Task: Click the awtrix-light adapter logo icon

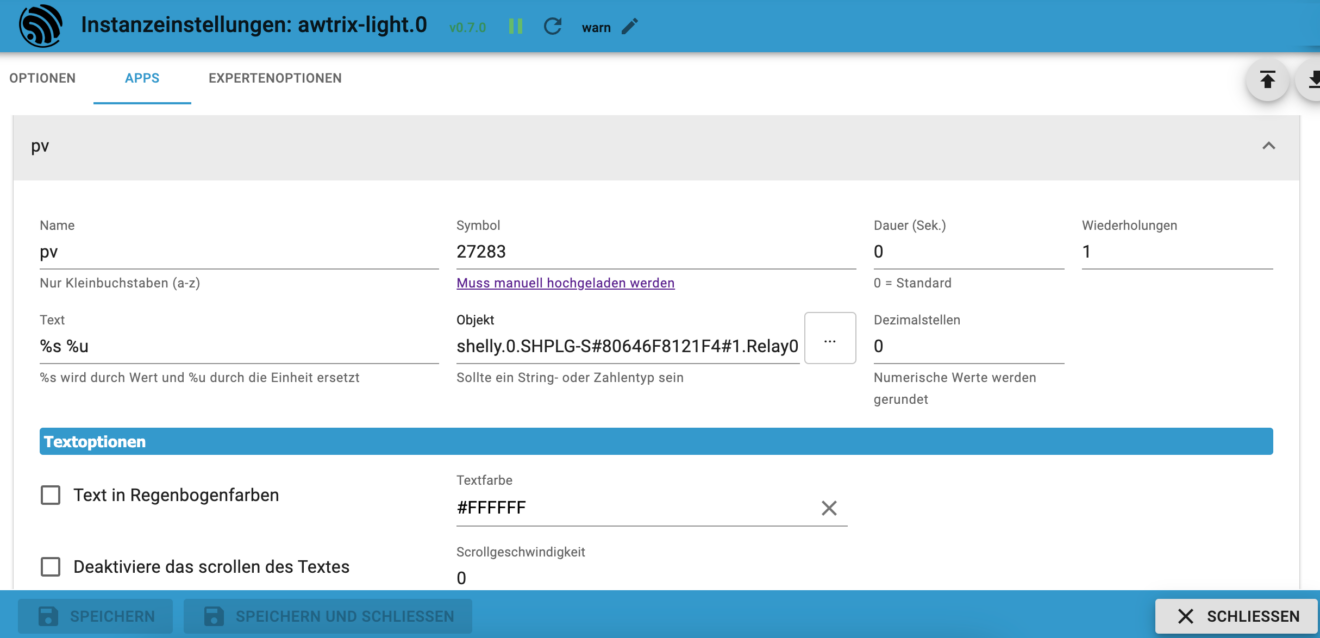Action: click(x=40, y=26)
